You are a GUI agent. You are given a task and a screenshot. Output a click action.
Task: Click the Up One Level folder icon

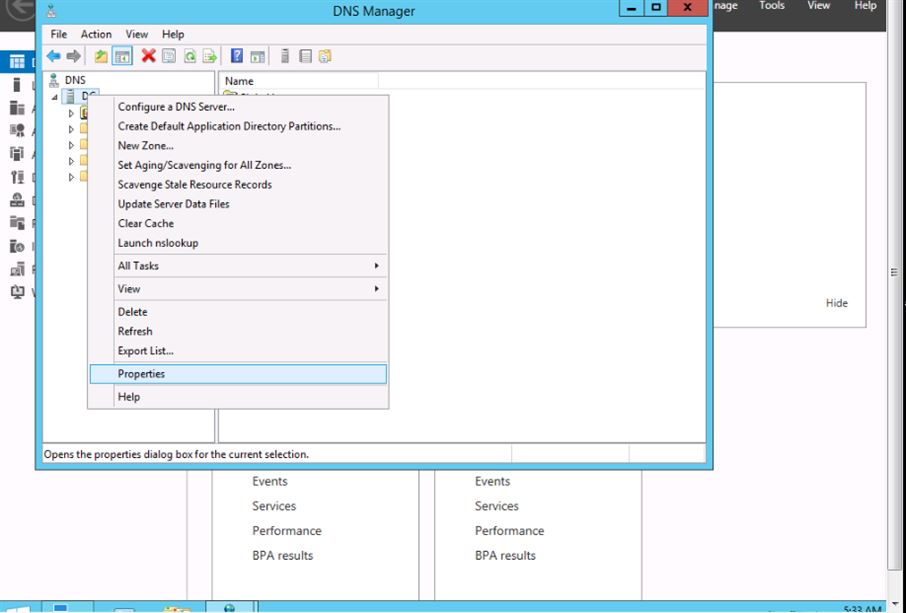point(101,56)
